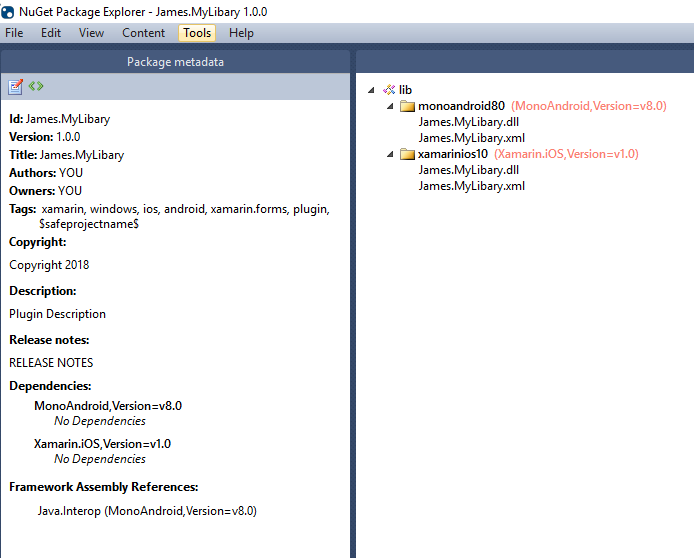Collapse the xamarinios10 folder node
This screenshot has height=558, width=694.
(x=390, y=154)
